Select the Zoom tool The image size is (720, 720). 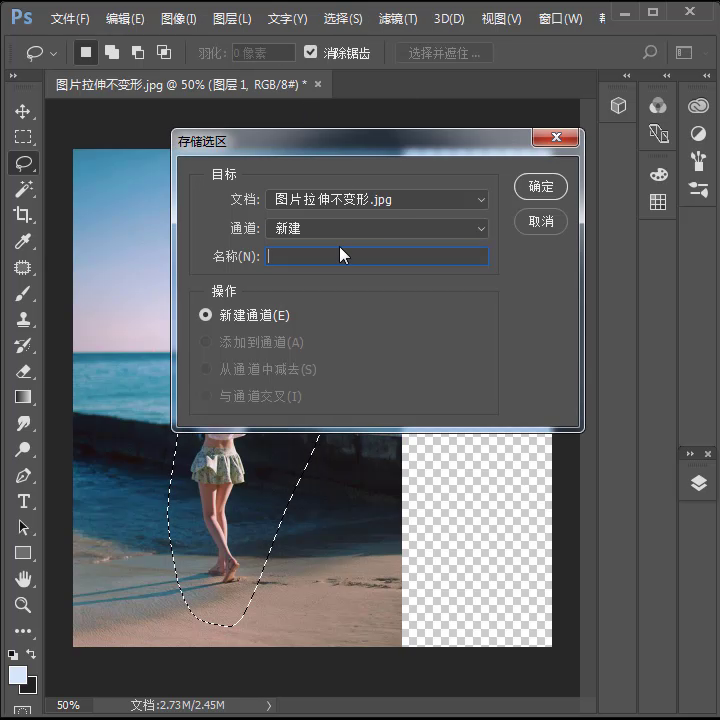point(23,605)
